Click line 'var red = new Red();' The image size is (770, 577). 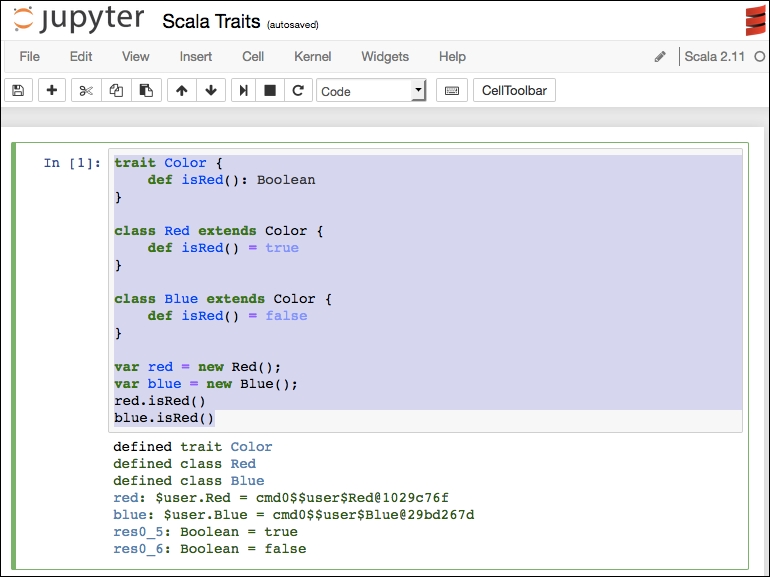(197, 367)
